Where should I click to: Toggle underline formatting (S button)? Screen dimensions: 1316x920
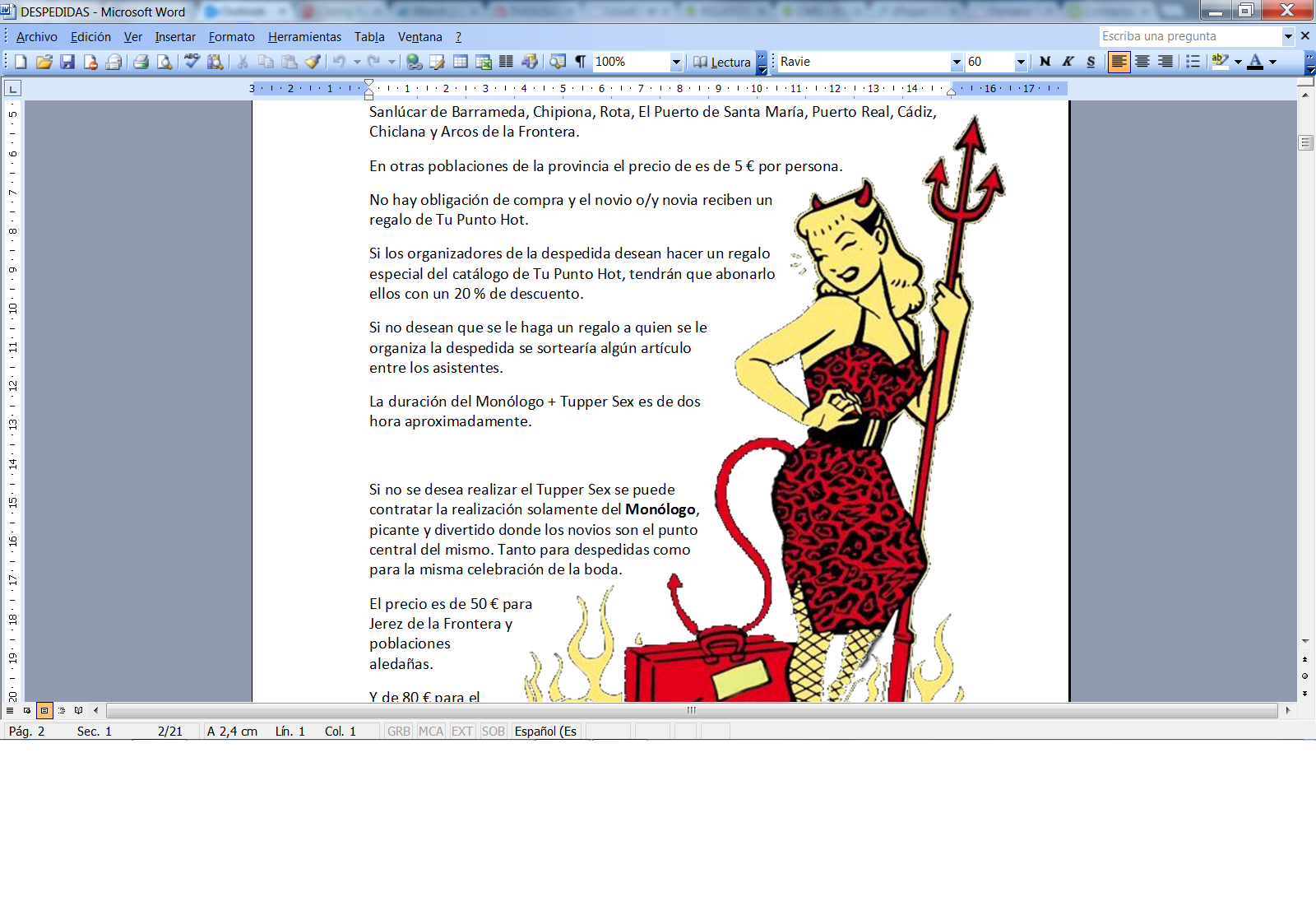(x=1091, y=62)
